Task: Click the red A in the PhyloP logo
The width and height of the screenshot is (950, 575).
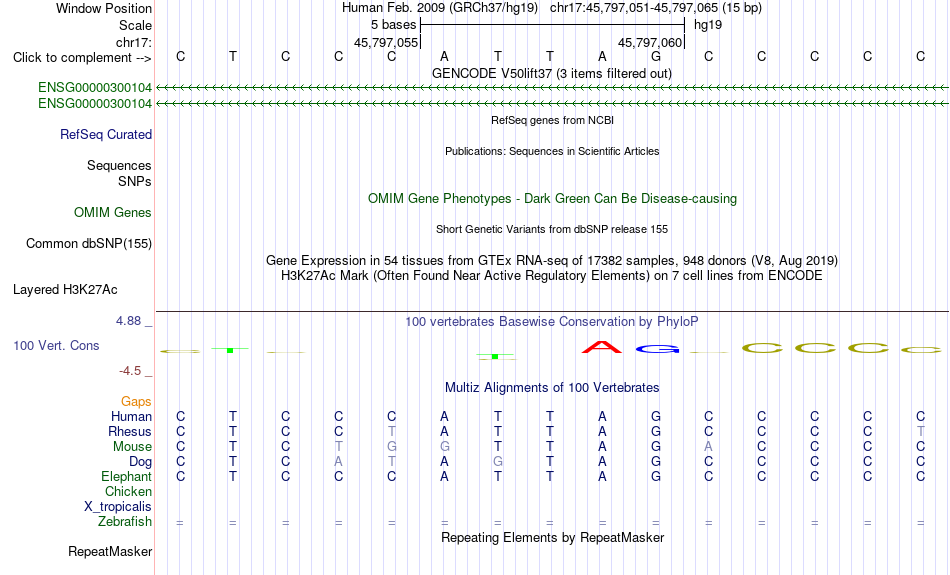Action: [602, 347]
